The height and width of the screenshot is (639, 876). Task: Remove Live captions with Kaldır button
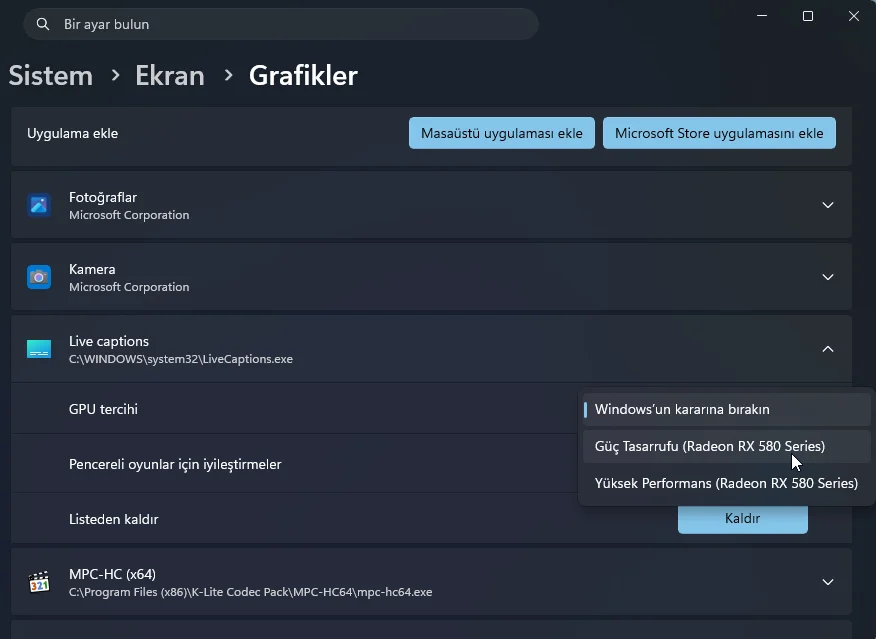[742, 519]
